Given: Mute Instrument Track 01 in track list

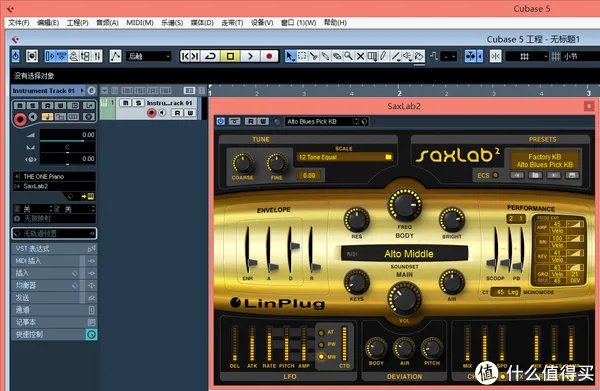Looking at the screenshot, I should (x=125, y=103).
